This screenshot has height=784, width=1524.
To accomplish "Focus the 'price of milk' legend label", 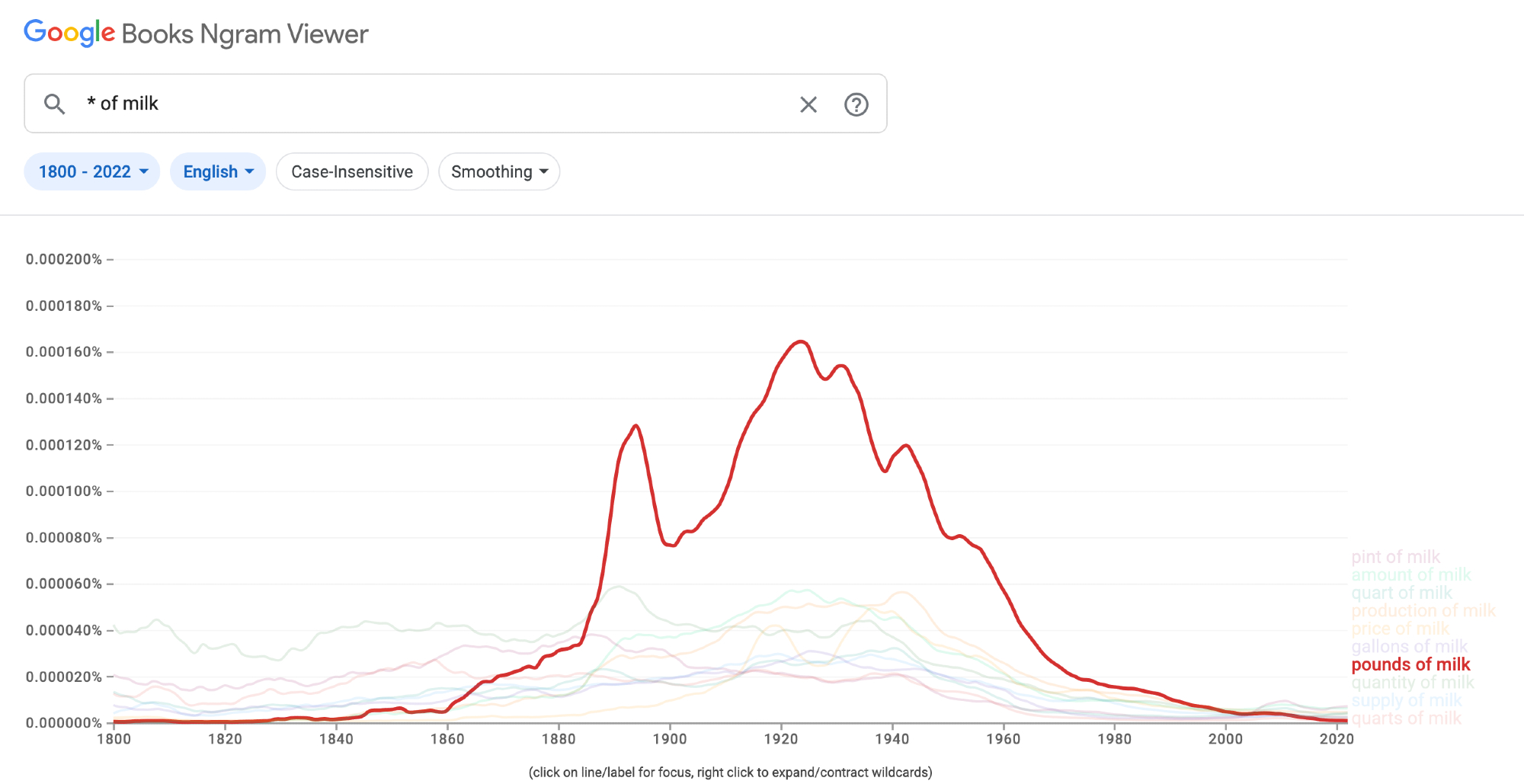I will pos(1400,629).
